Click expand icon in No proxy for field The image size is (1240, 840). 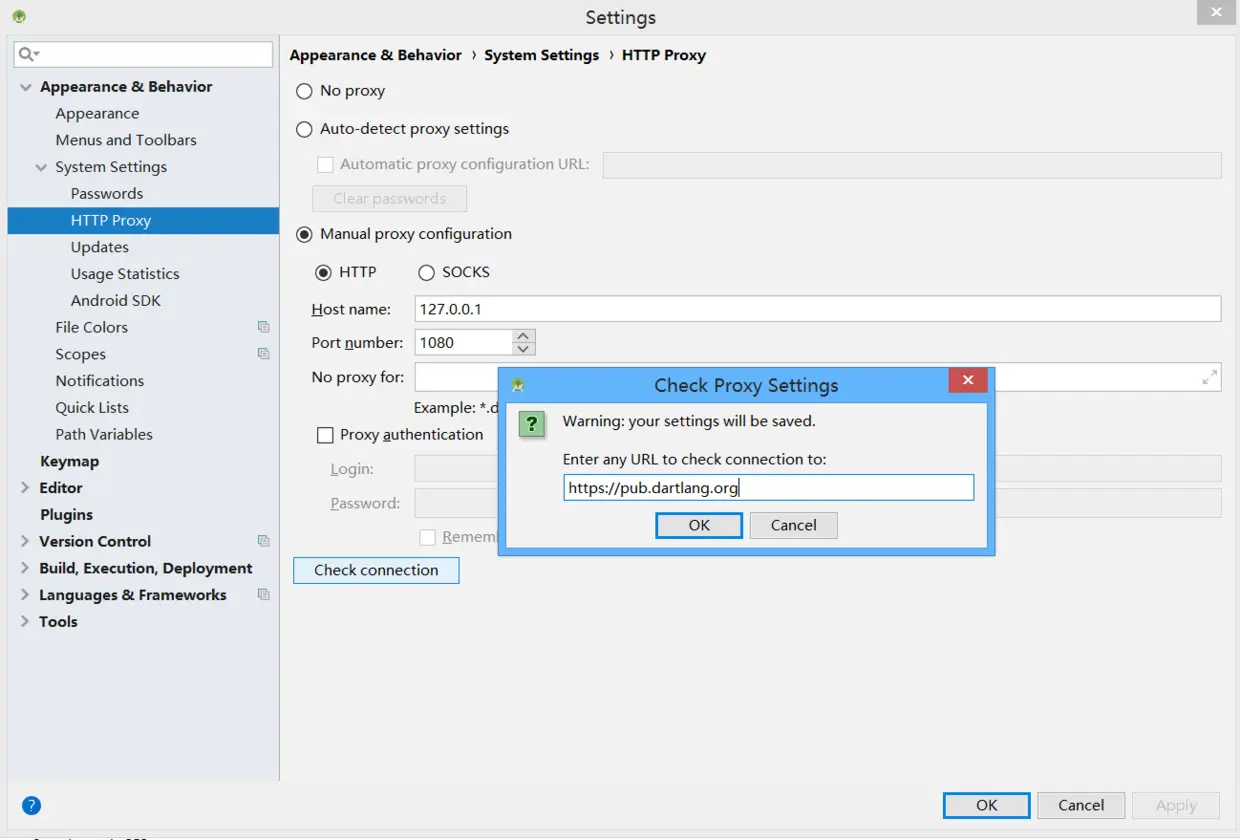pyautogui.click(x=1209, y=377)
